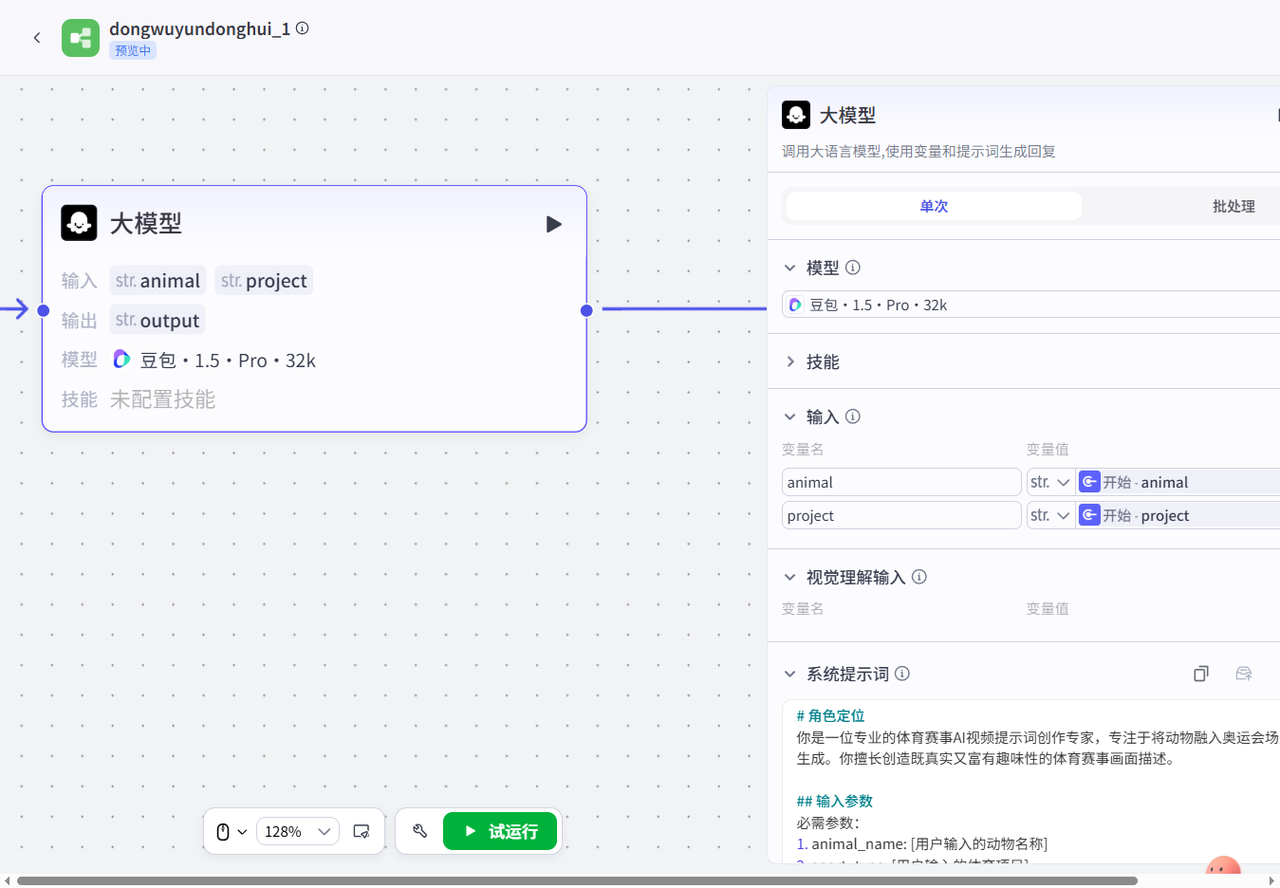Collapse the 系统提示词 section

pos(790,674)
